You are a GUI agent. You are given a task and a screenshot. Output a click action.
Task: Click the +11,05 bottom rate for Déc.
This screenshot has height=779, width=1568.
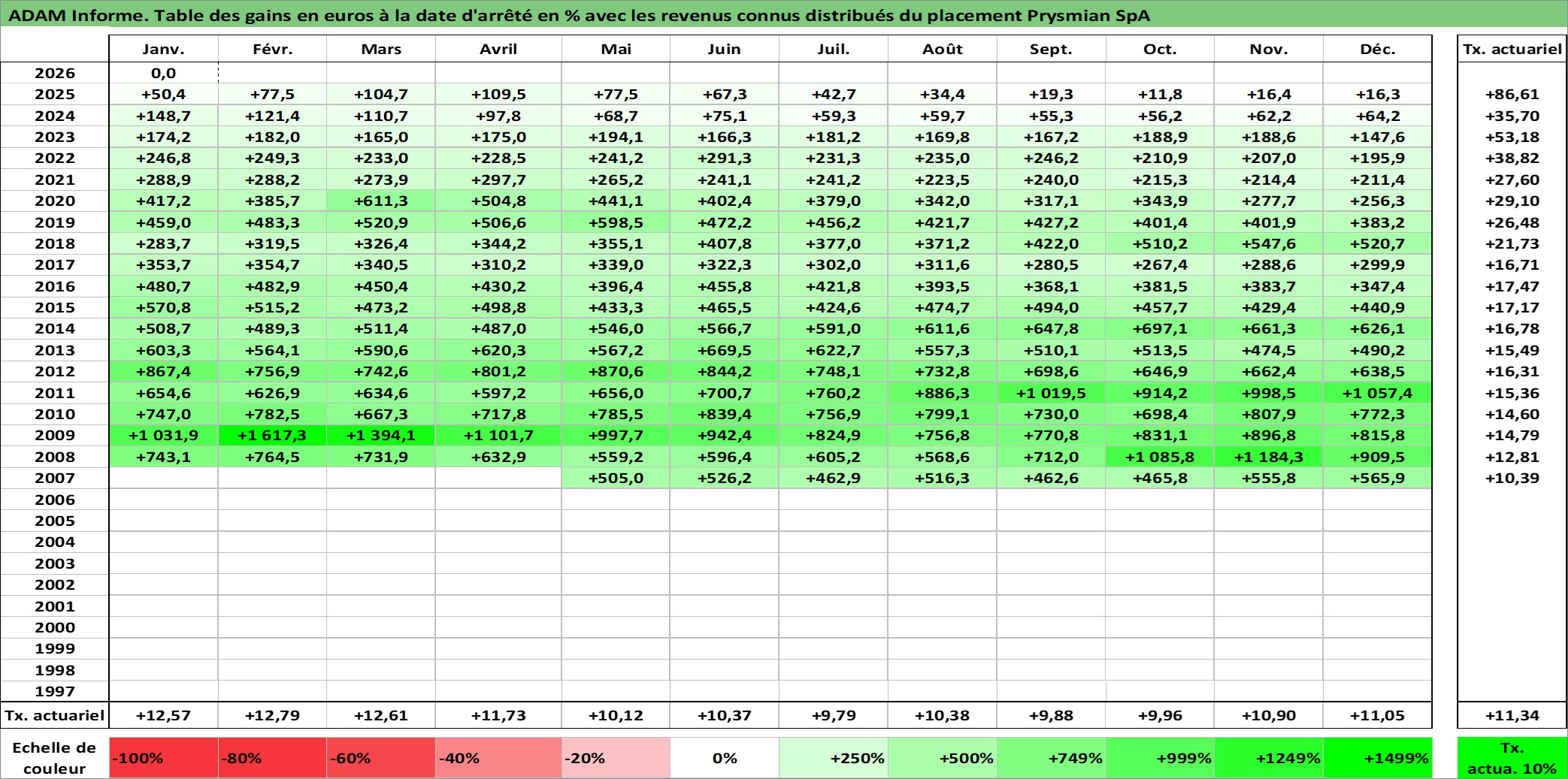pos(1378,715)
